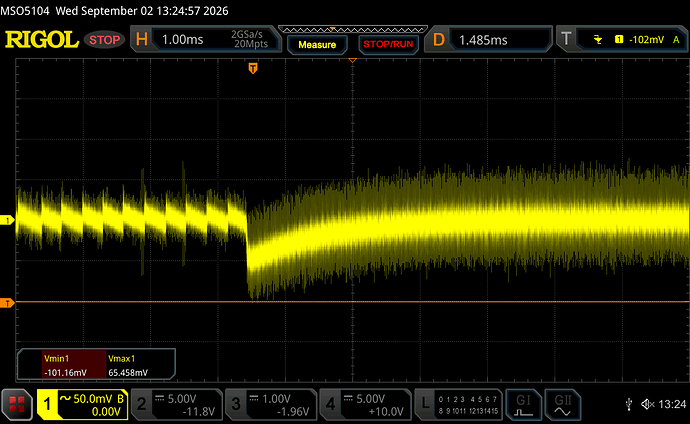
Task: Toggle the logic analyzer L badge
Action: click(x=425, y=404)
